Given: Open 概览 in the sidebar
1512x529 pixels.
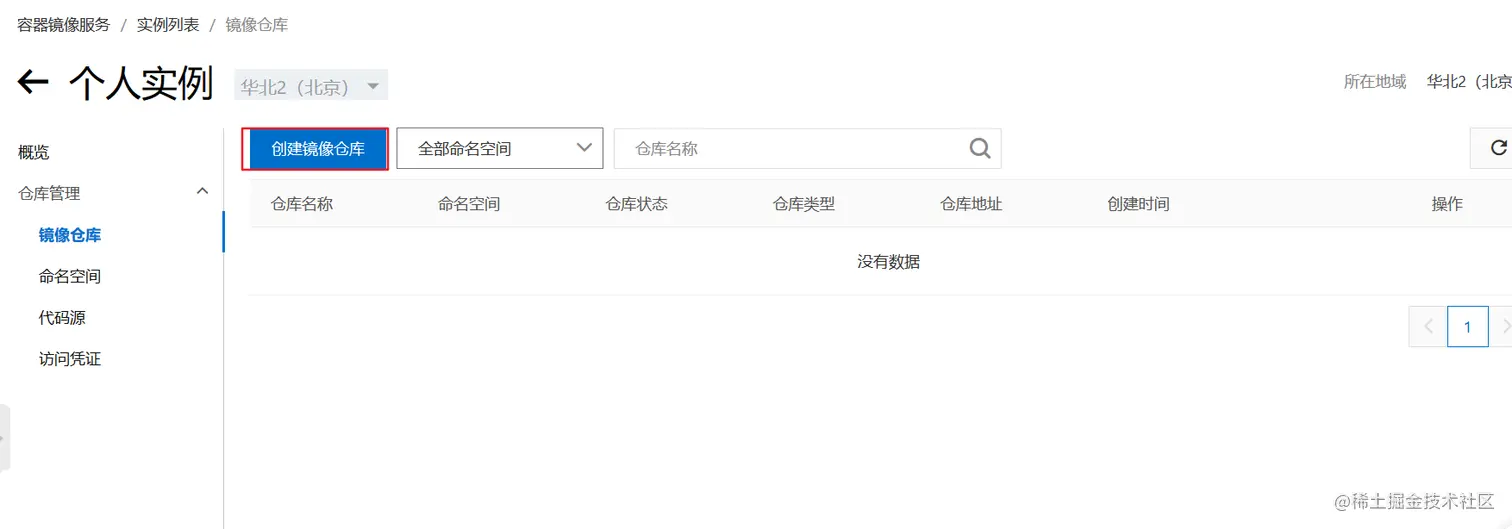Looking at the screenshot, I should click(34, 152).
